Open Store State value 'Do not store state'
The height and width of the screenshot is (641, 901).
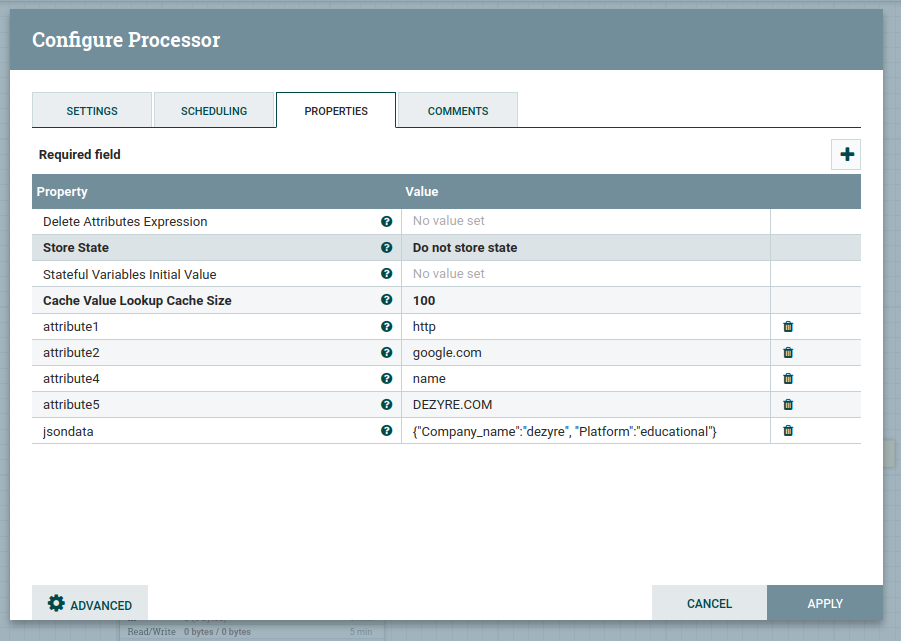[x=585, y=247]
